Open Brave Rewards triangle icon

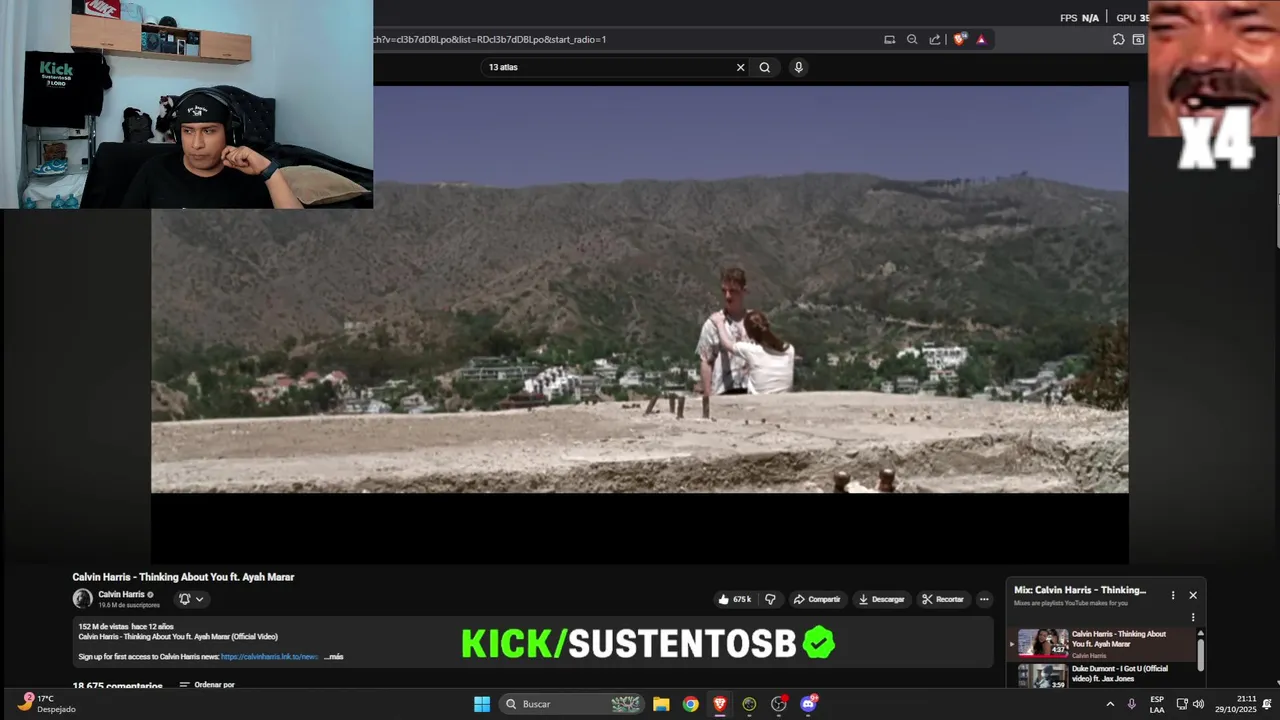coord(981,40)
